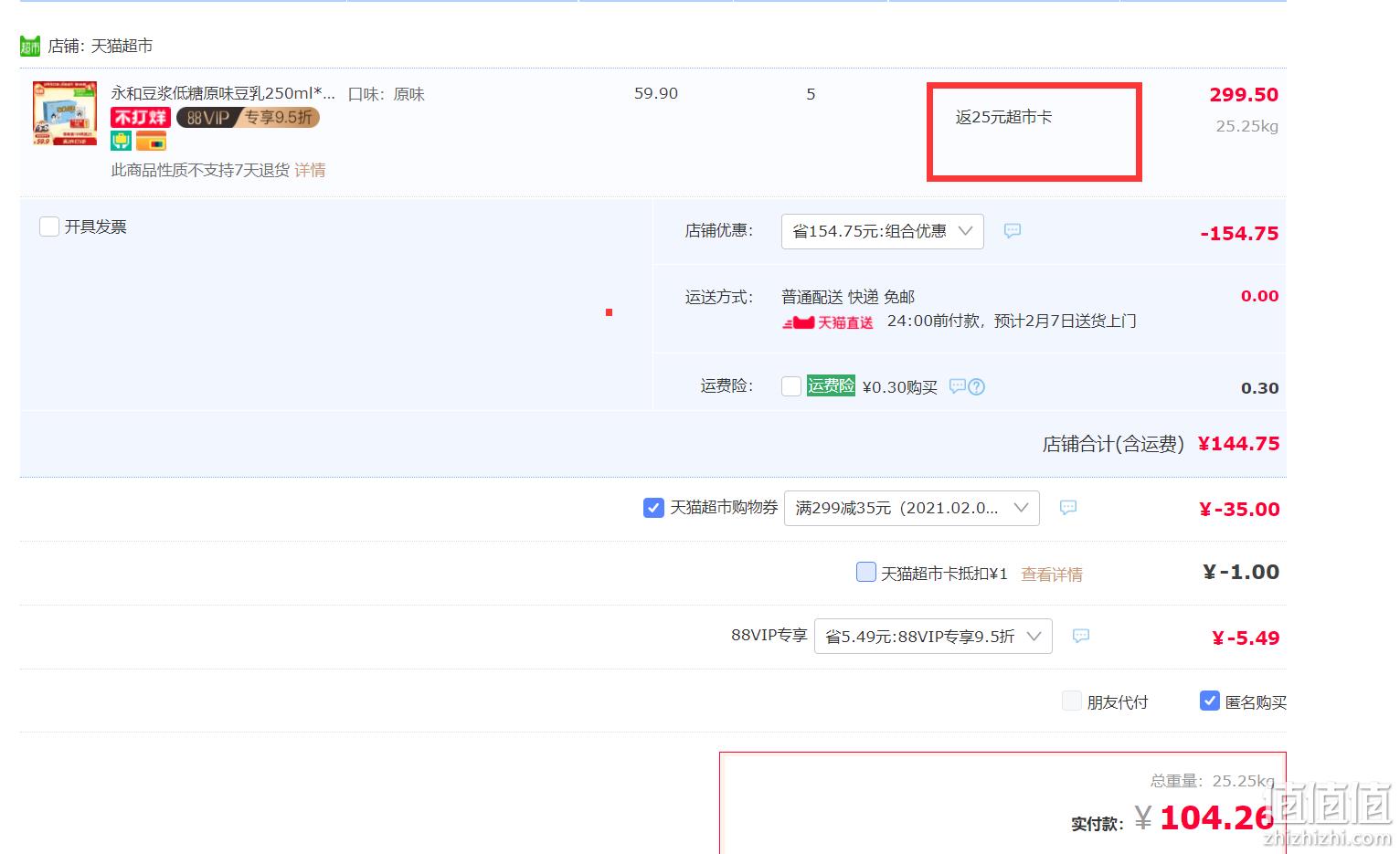The image size is (1400, 854).
Task: Click message icon next to 店铺优惠
Action: tap(1013, 230)
